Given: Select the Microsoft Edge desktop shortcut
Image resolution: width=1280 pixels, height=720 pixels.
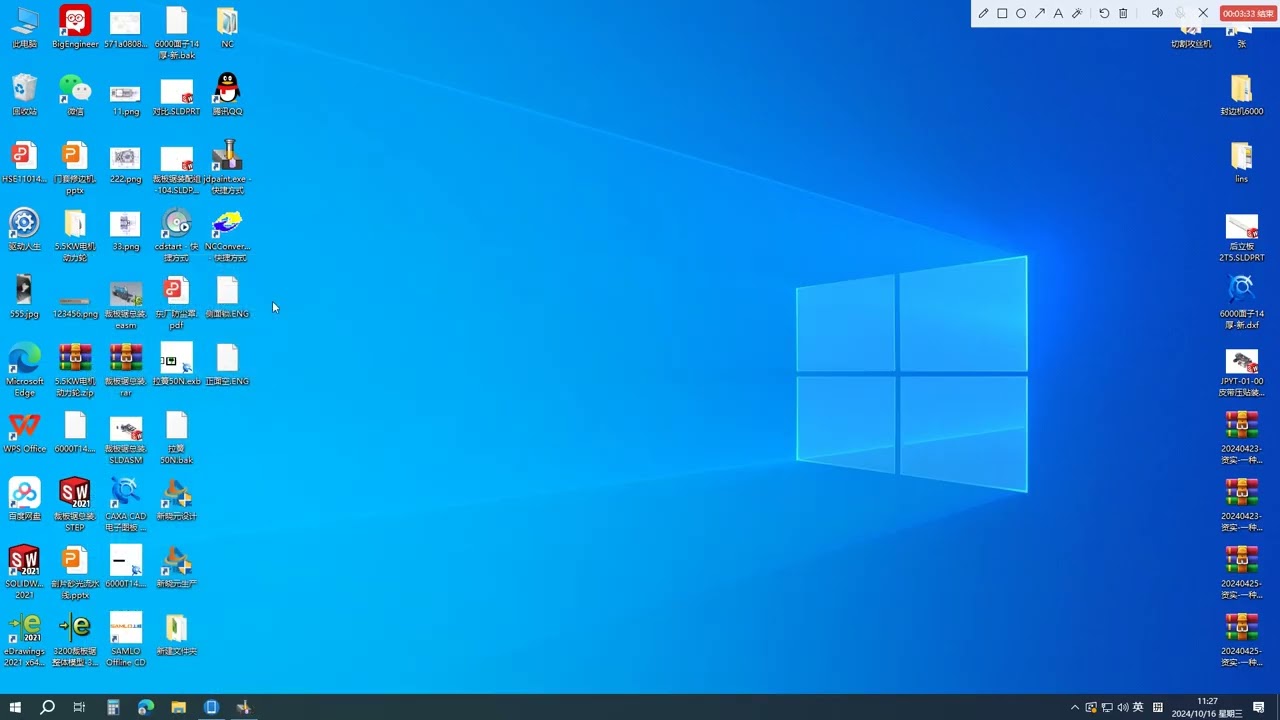Looking at the screenshot, I should (25, 370).
